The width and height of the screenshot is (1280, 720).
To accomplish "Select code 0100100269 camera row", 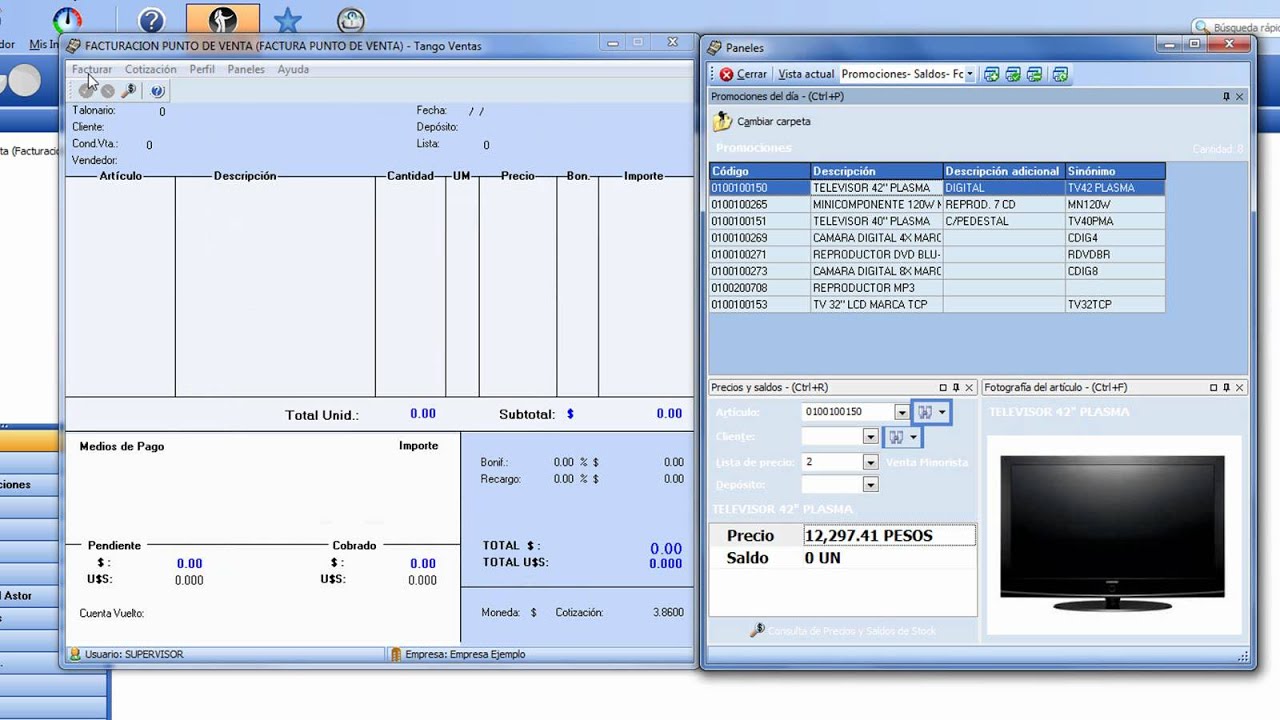I will [937, 238].
